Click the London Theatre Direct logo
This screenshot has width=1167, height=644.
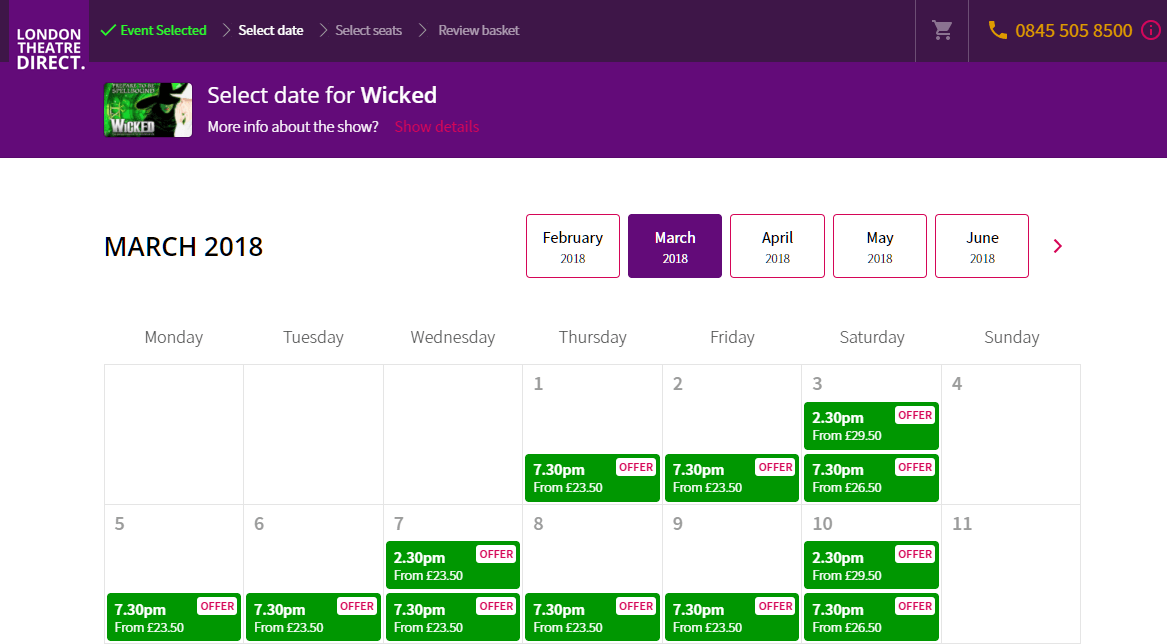click(x=49, y=48)
